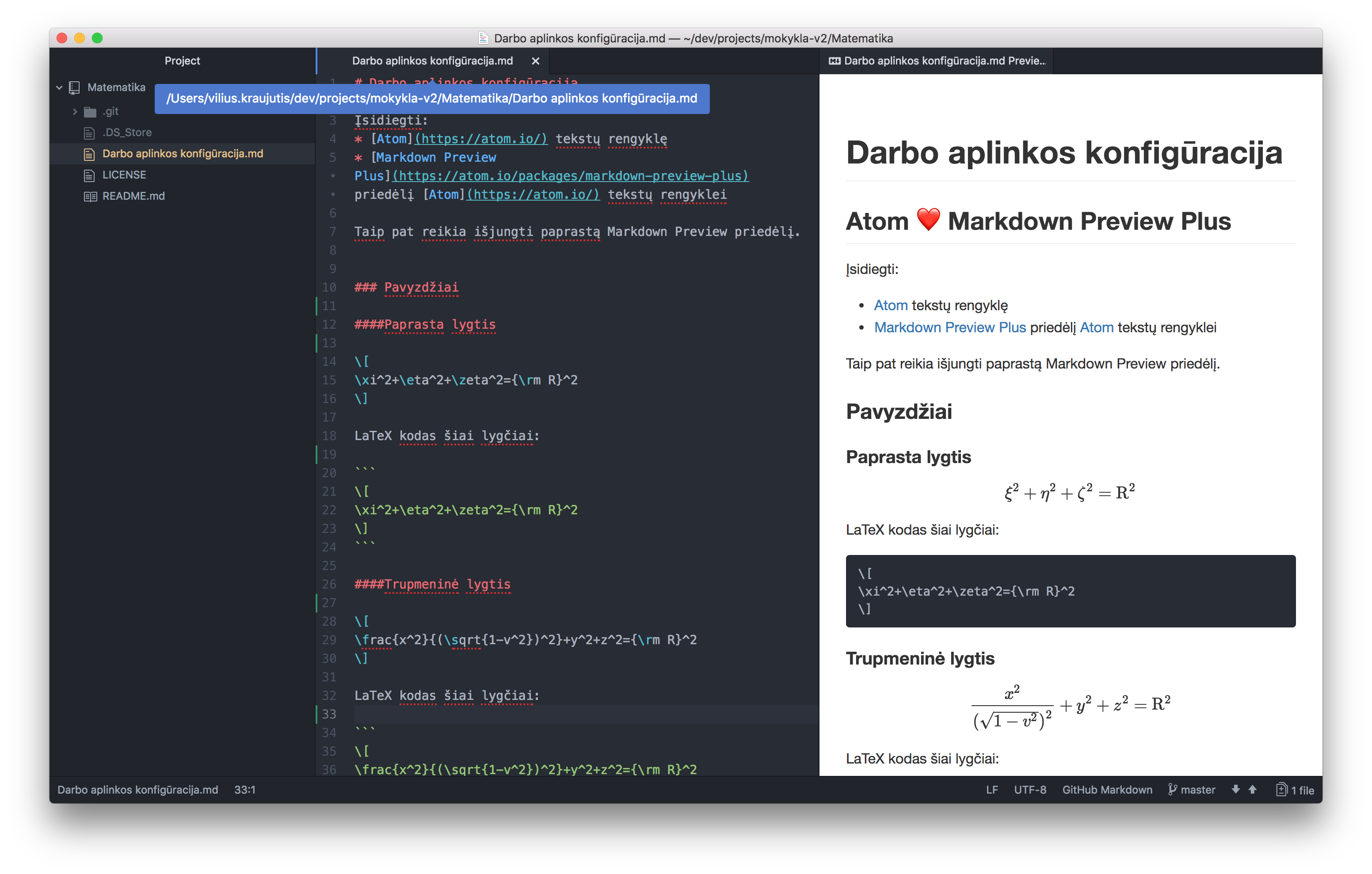Open README.md from the project tree
The height and width of the screenshot is (874, 1372).
coord(133,196)
